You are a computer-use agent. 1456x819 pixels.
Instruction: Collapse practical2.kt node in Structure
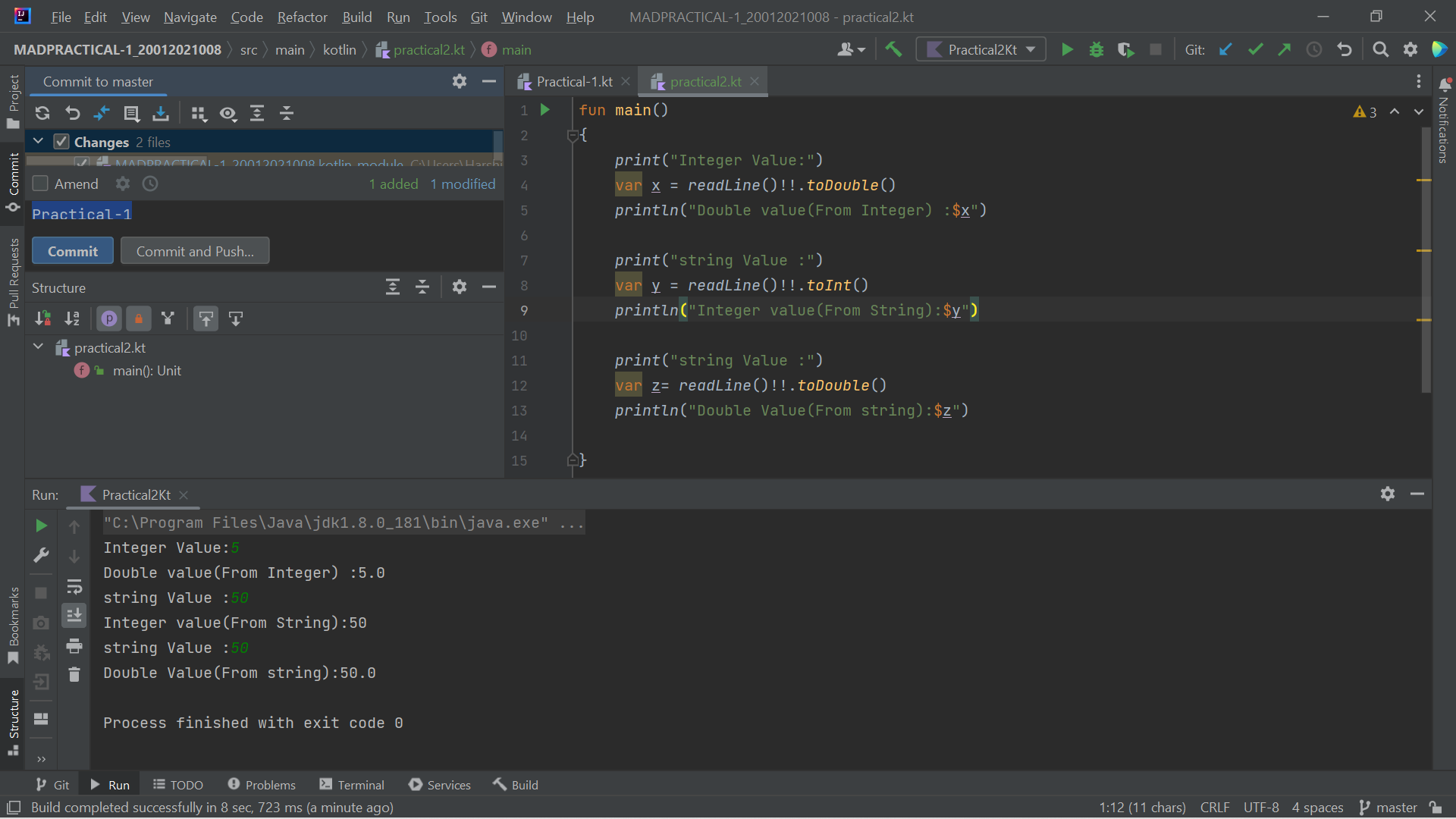[x=38, y=347]
